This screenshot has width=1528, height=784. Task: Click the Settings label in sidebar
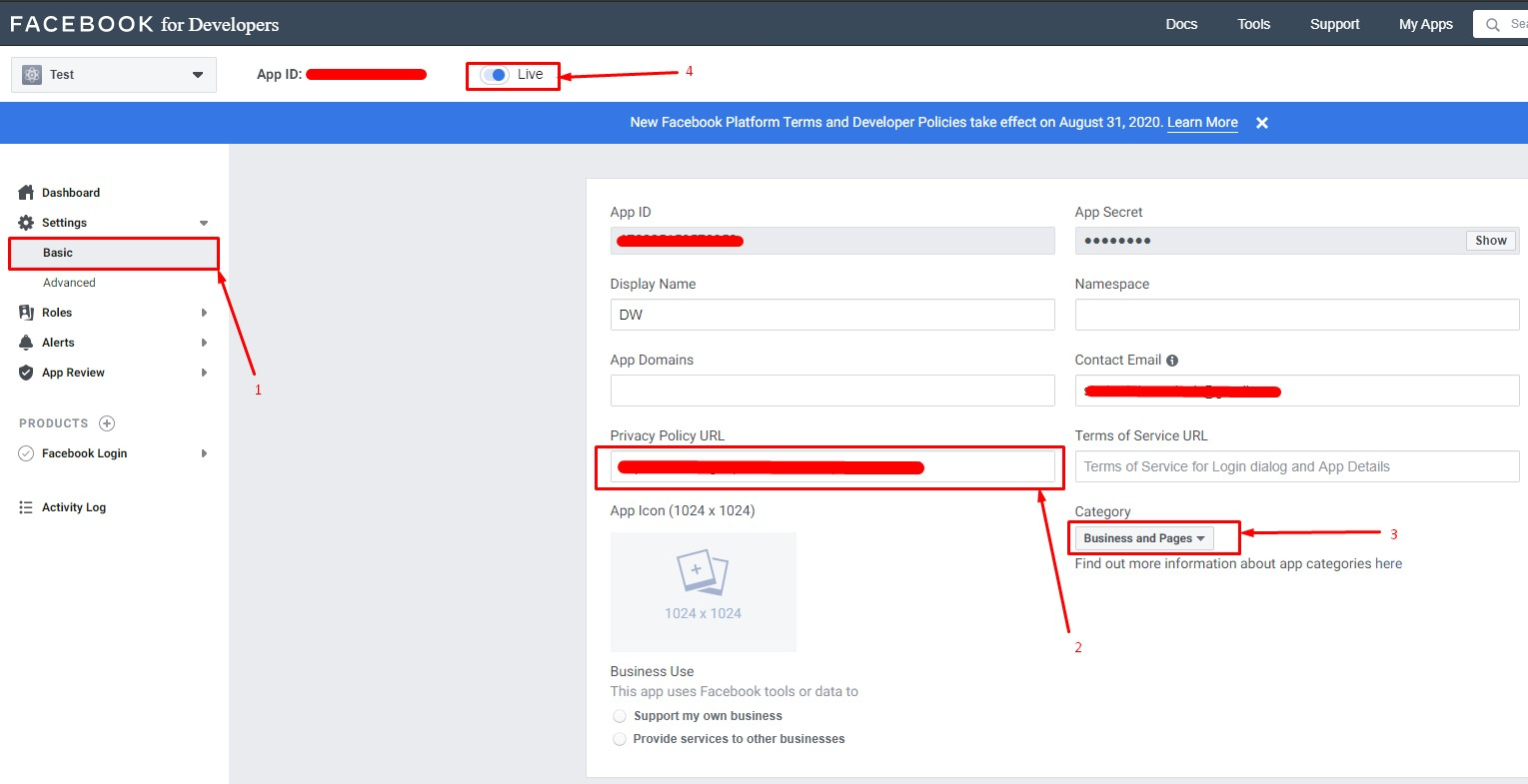pos(64,223)
